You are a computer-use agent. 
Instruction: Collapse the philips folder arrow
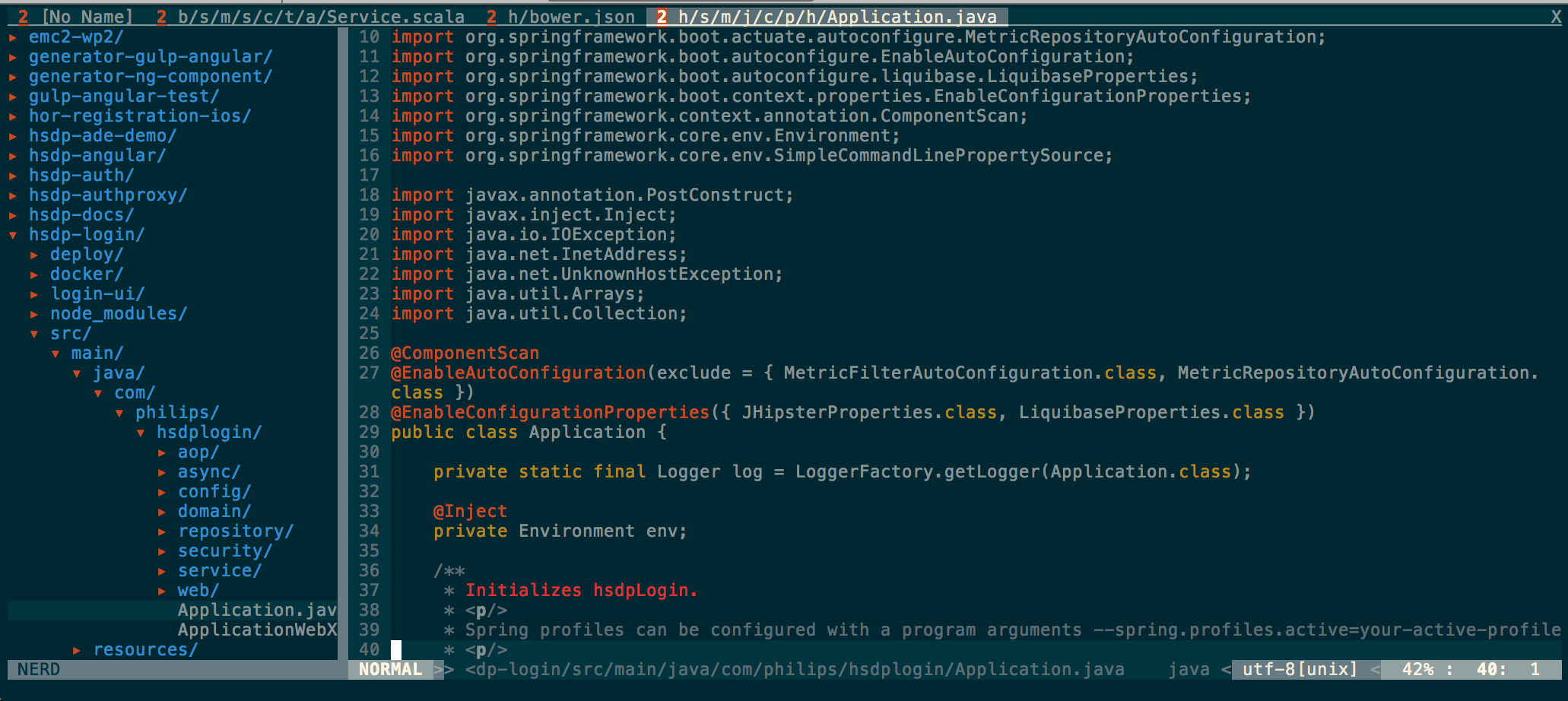coord(120,413)
